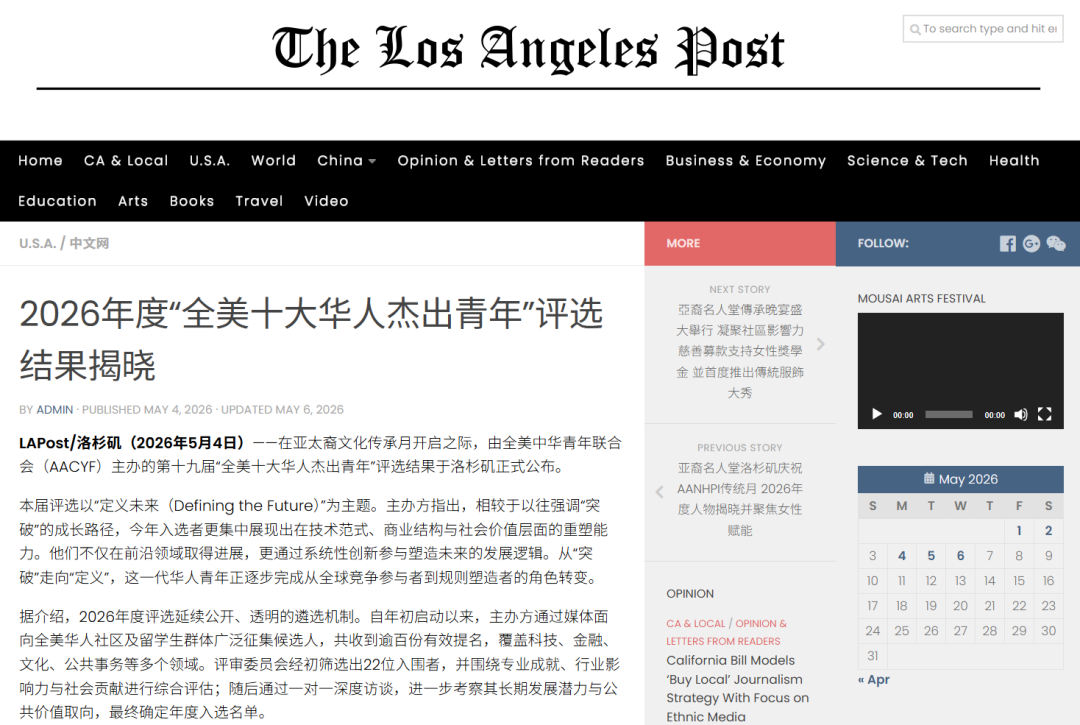Open the Arts section
The width and height of the screenshot is (1080, 725).
[x=133, y=201]
